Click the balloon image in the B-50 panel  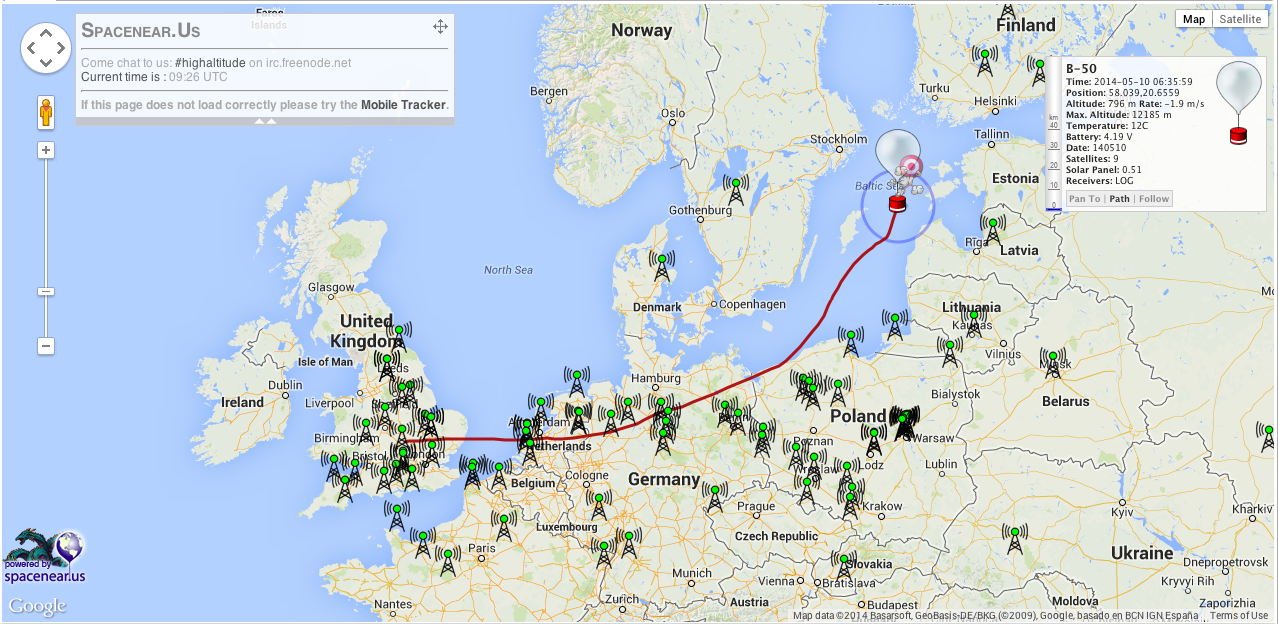pos(1239,101)
